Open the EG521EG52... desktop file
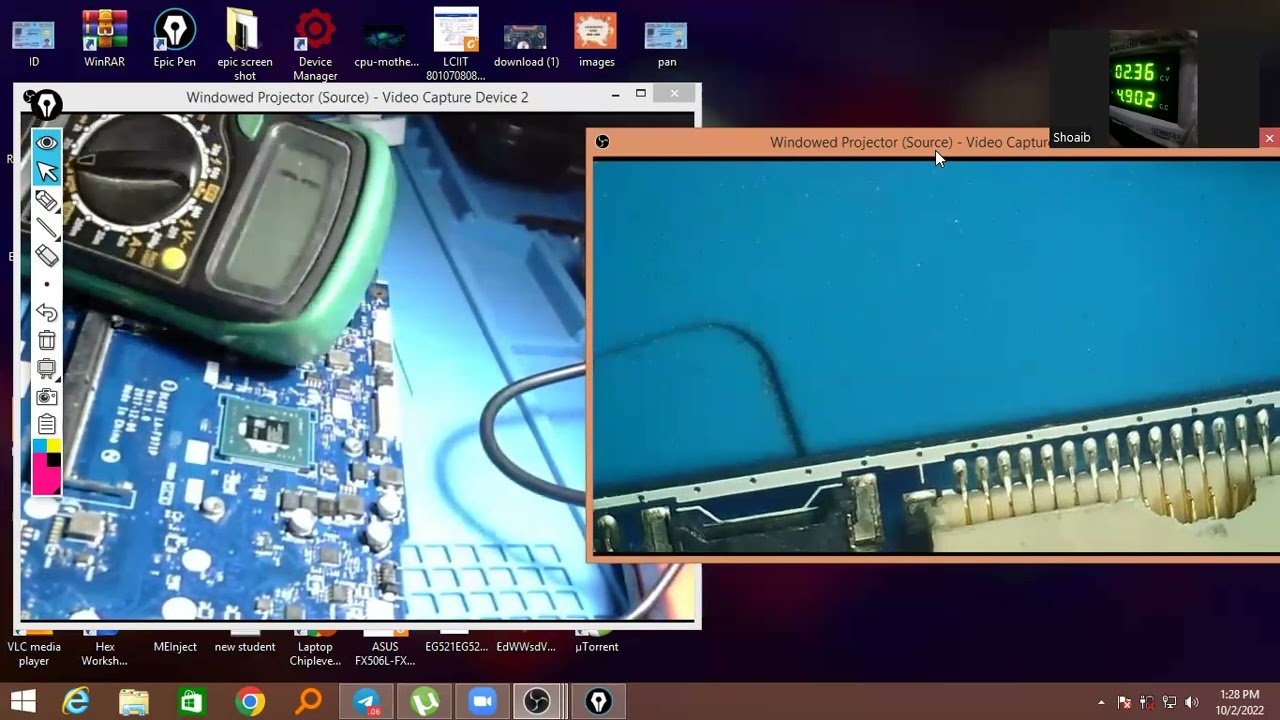The image size is (1280, 720). (456, 644)
